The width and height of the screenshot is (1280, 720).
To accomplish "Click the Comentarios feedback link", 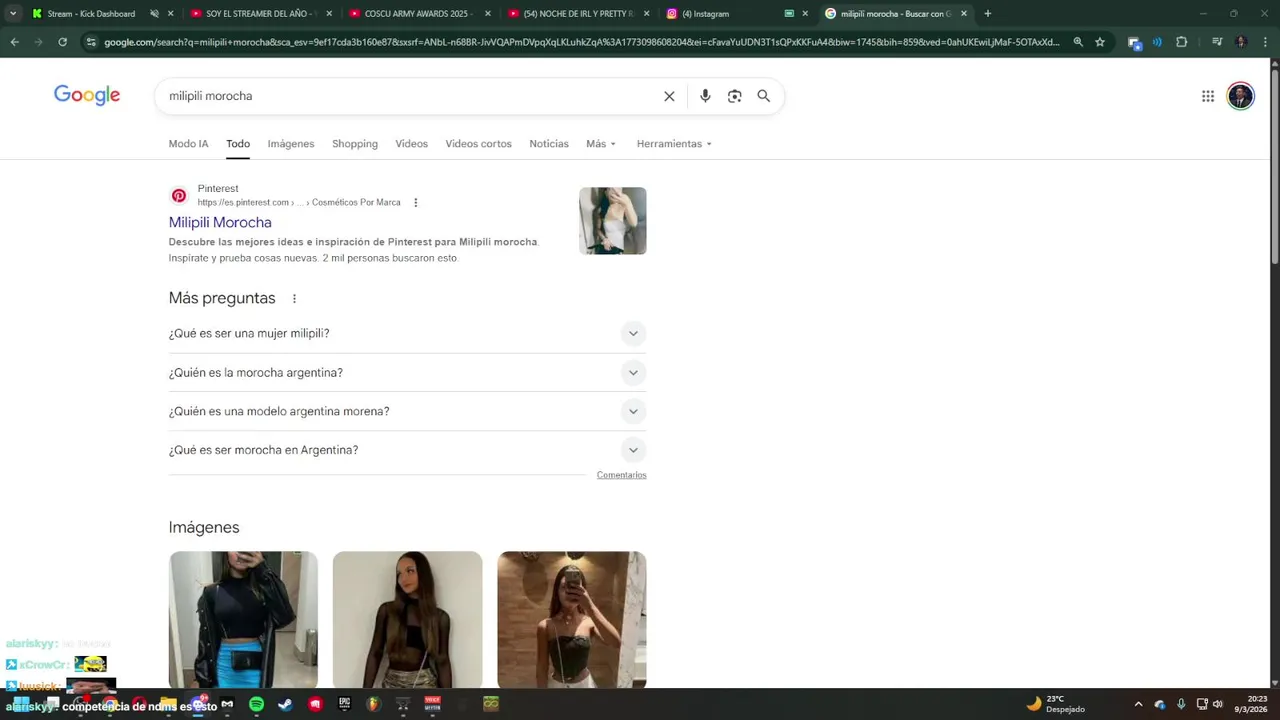I will [x=621, y=475].
